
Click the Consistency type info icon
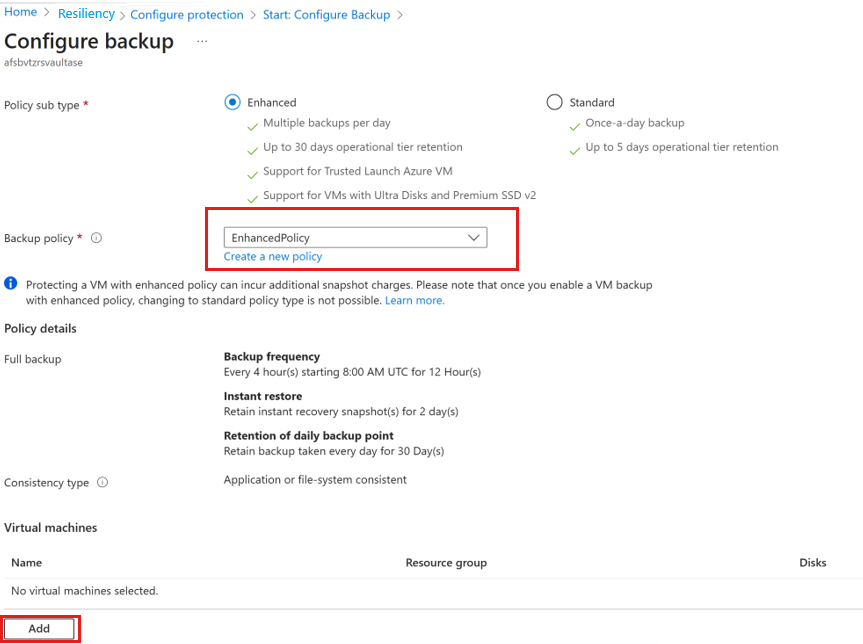coord(102,483)
